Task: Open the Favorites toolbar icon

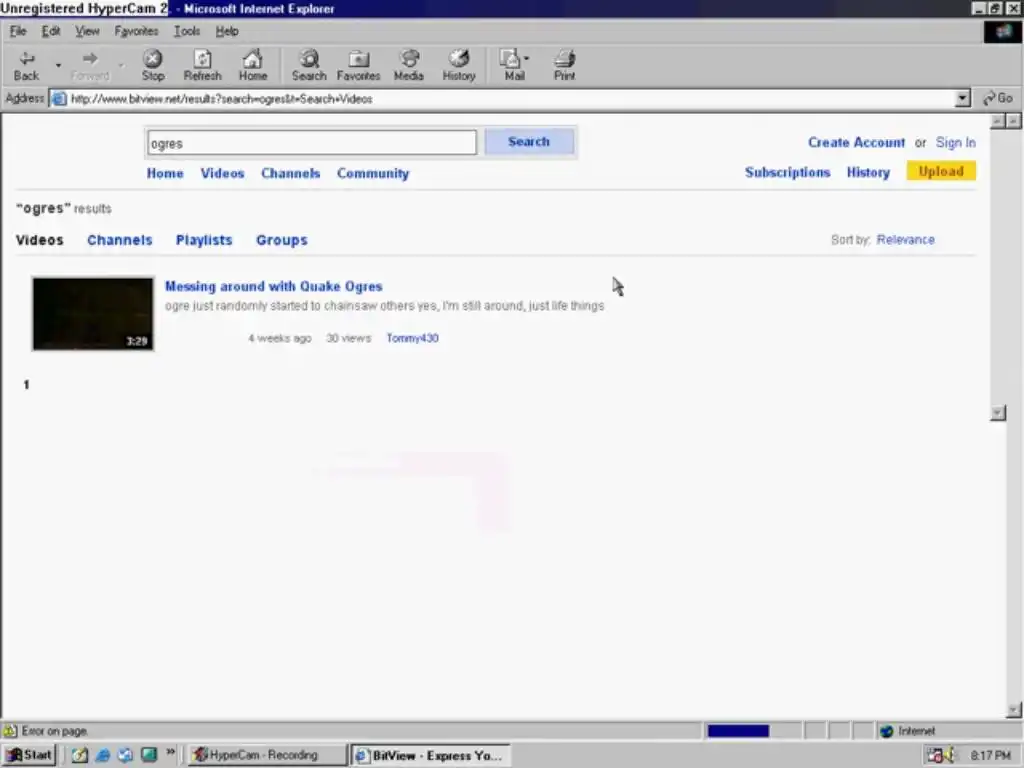Action: 359,65
